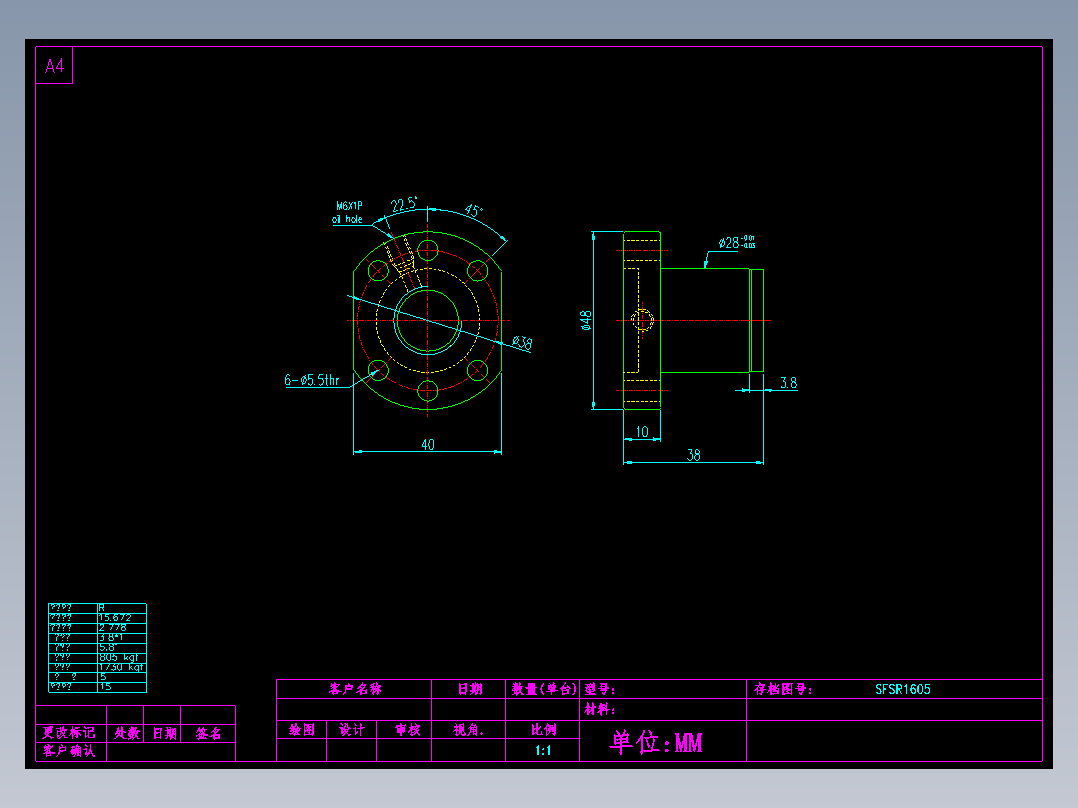Click the "客户名称" header cell

[355, 689]
